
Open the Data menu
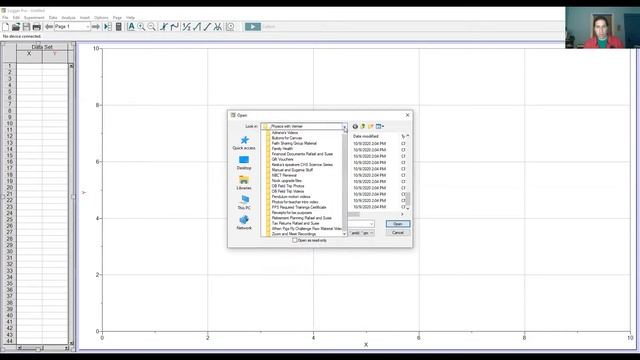click(x=53, y=18)
